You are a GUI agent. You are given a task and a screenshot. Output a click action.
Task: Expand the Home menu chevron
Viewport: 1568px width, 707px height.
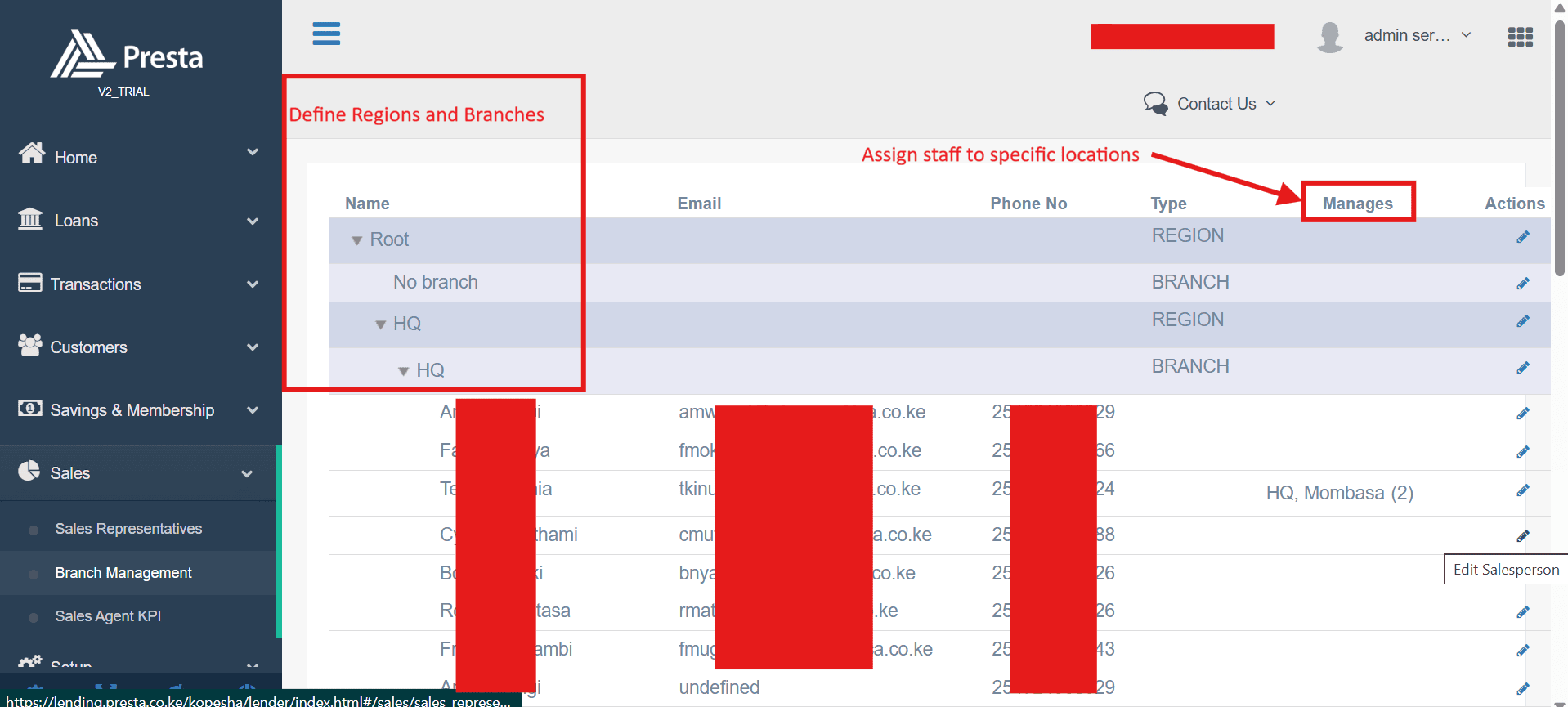[253, 152]
